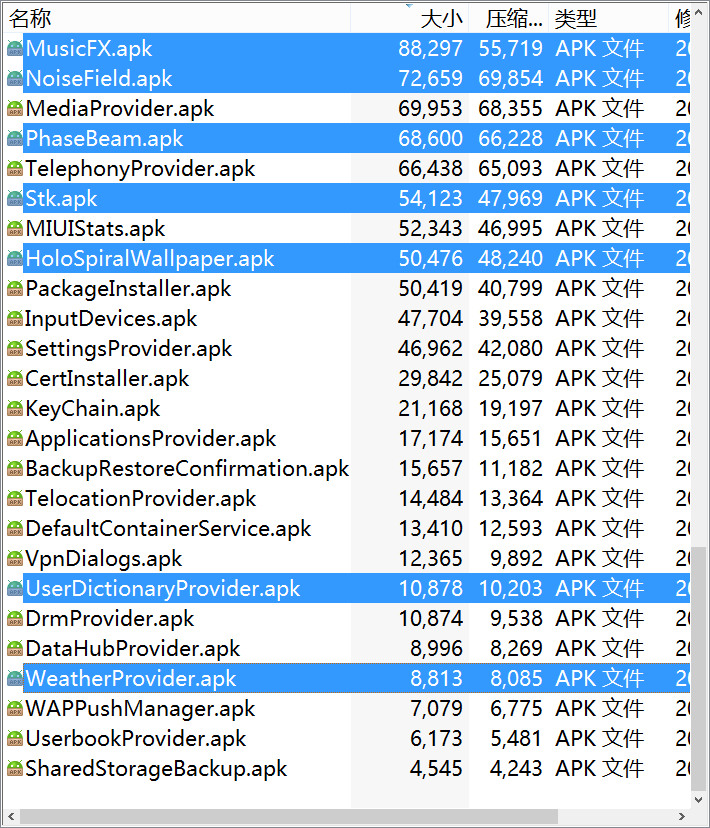Viewport: 710px width, 828px height.
Task: Click the UserDictionaryProvider.apk icon
Action: click(x=15, y=589)
